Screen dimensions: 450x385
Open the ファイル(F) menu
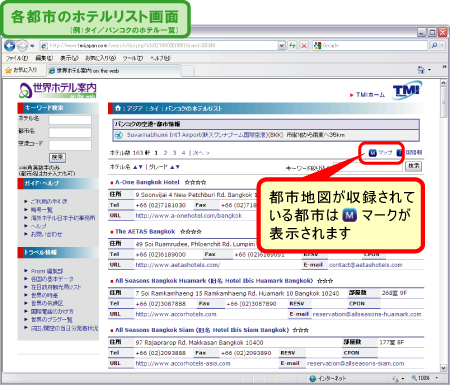click(x=16, y=58)
